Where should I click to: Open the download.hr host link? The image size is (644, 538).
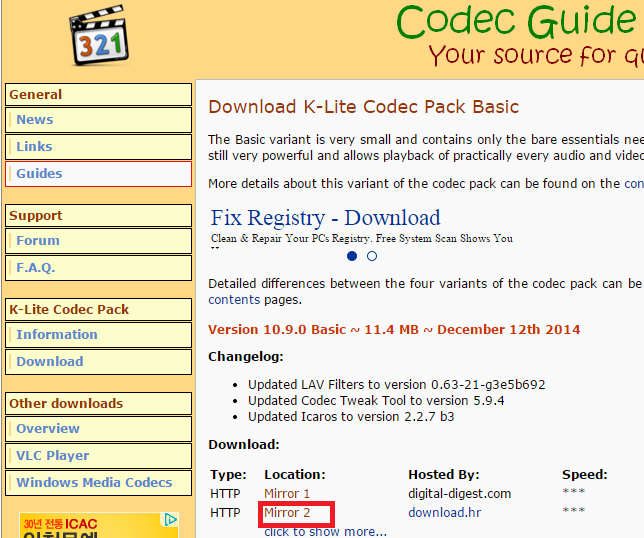(444, 513)
